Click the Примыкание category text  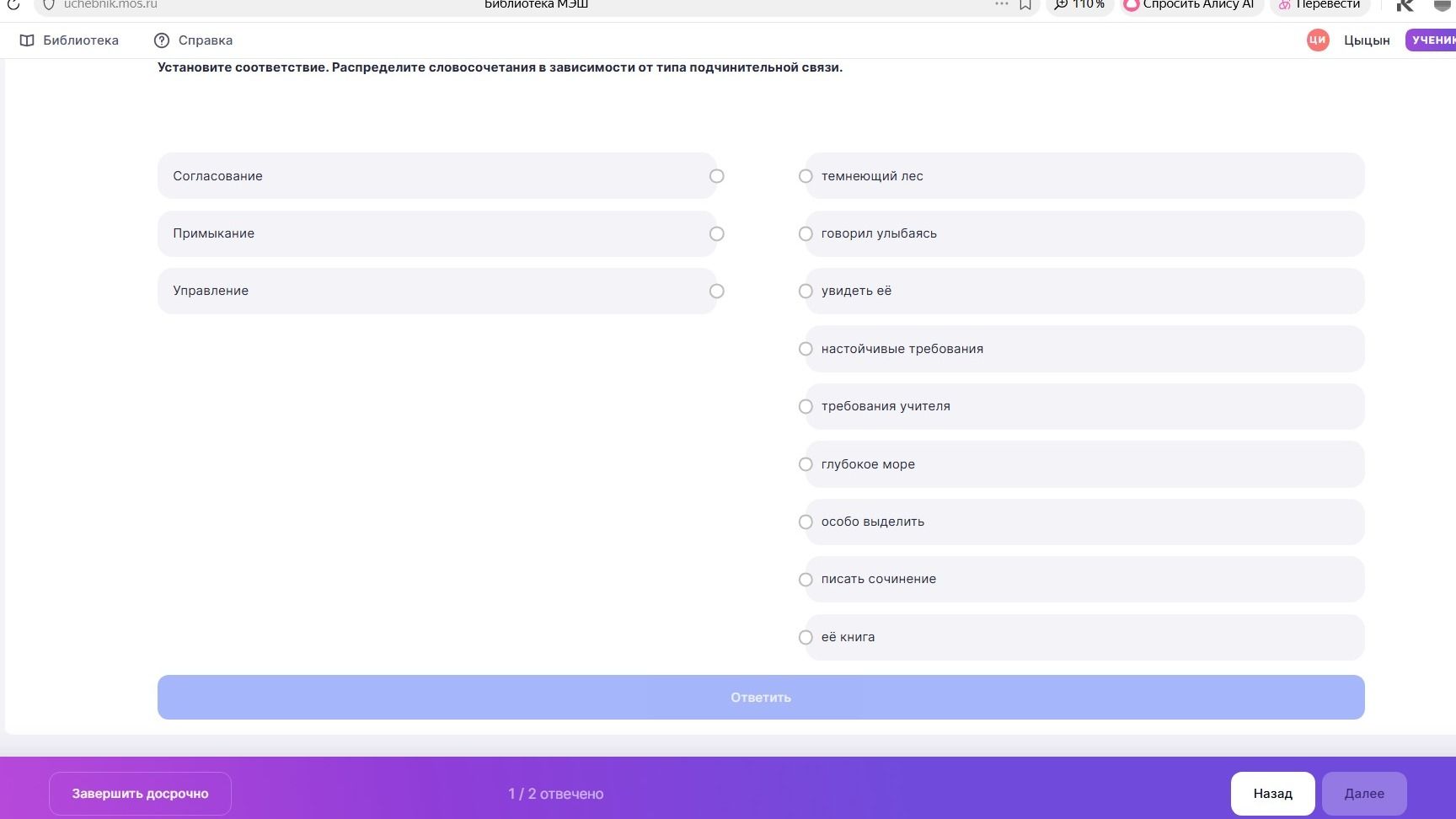[x=213, y=233]
